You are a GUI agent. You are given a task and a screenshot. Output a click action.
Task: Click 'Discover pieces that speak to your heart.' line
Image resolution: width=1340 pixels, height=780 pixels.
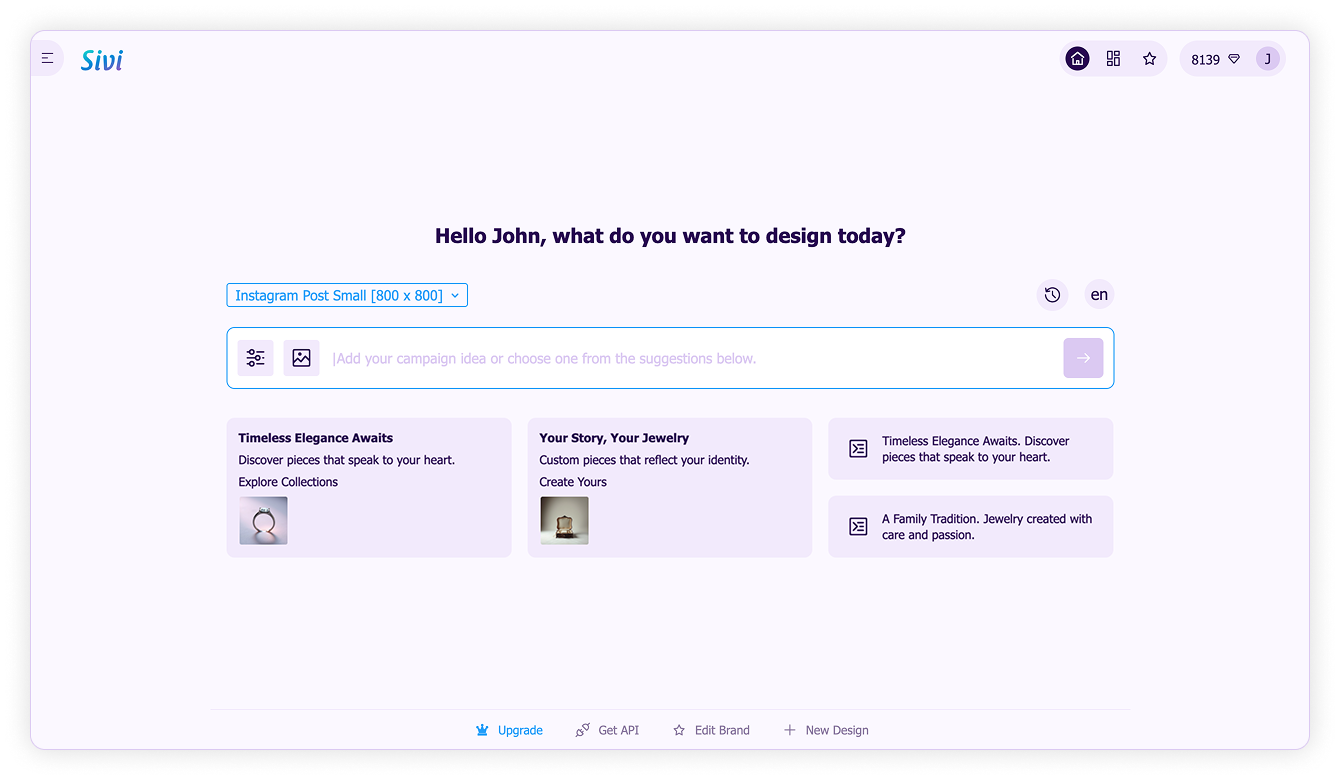click(x=346, y=460)
